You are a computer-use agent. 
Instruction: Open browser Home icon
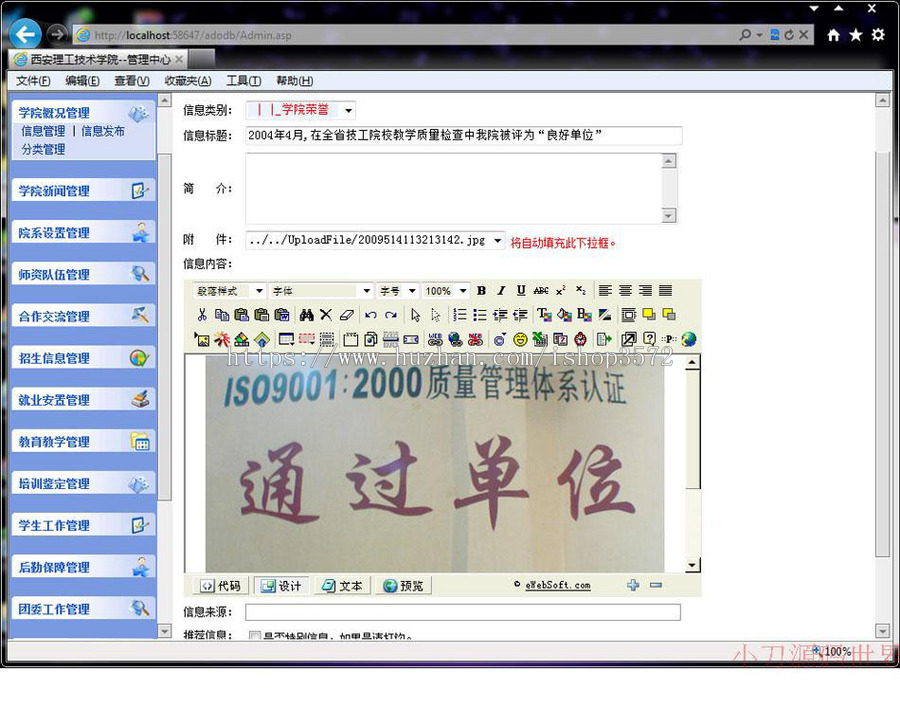pyautogui.click(x=833, y=35)
